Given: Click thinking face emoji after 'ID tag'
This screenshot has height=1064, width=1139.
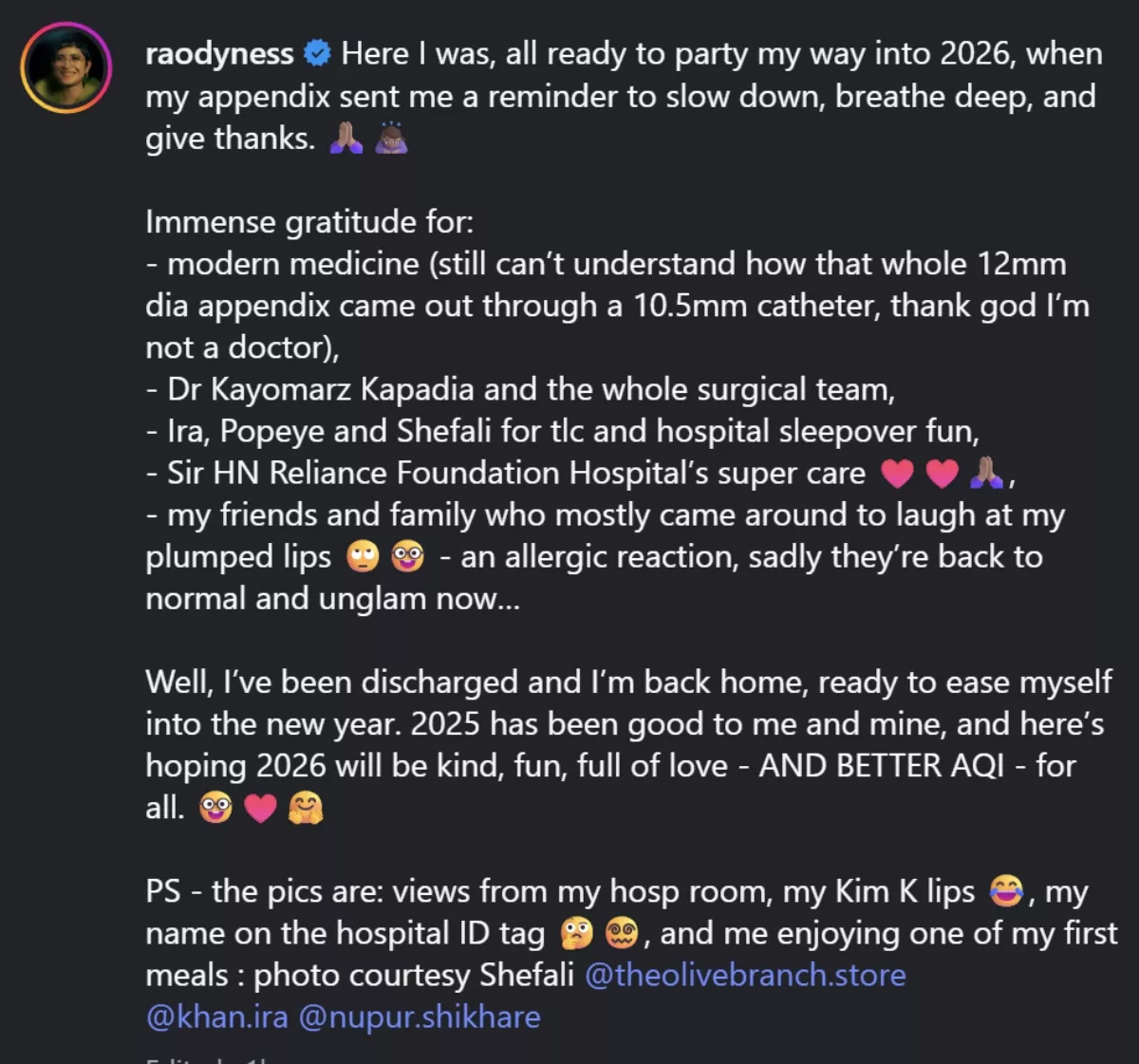Looking at the screenshot, I should 576,934.
